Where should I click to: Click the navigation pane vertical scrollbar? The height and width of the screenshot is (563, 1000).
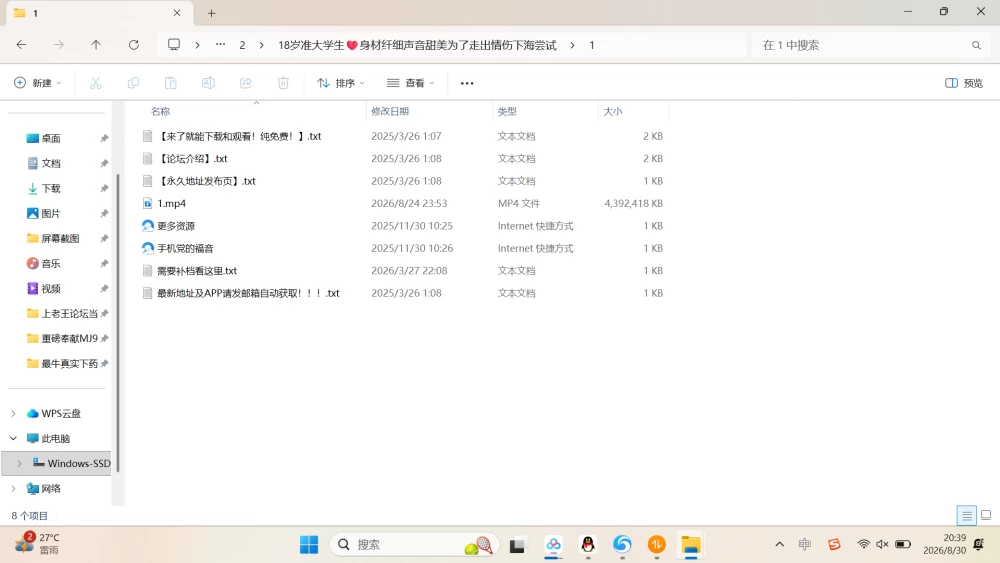pos(117,322)
